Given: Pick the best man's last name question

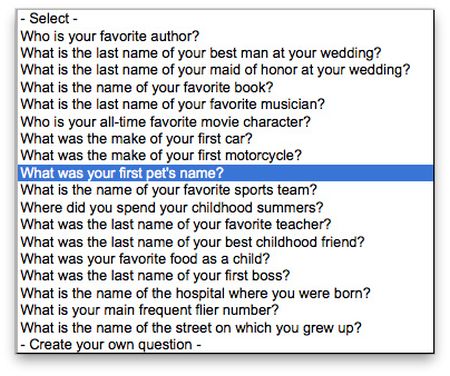Looking at the screenshot, I should (x=225, y=53).
